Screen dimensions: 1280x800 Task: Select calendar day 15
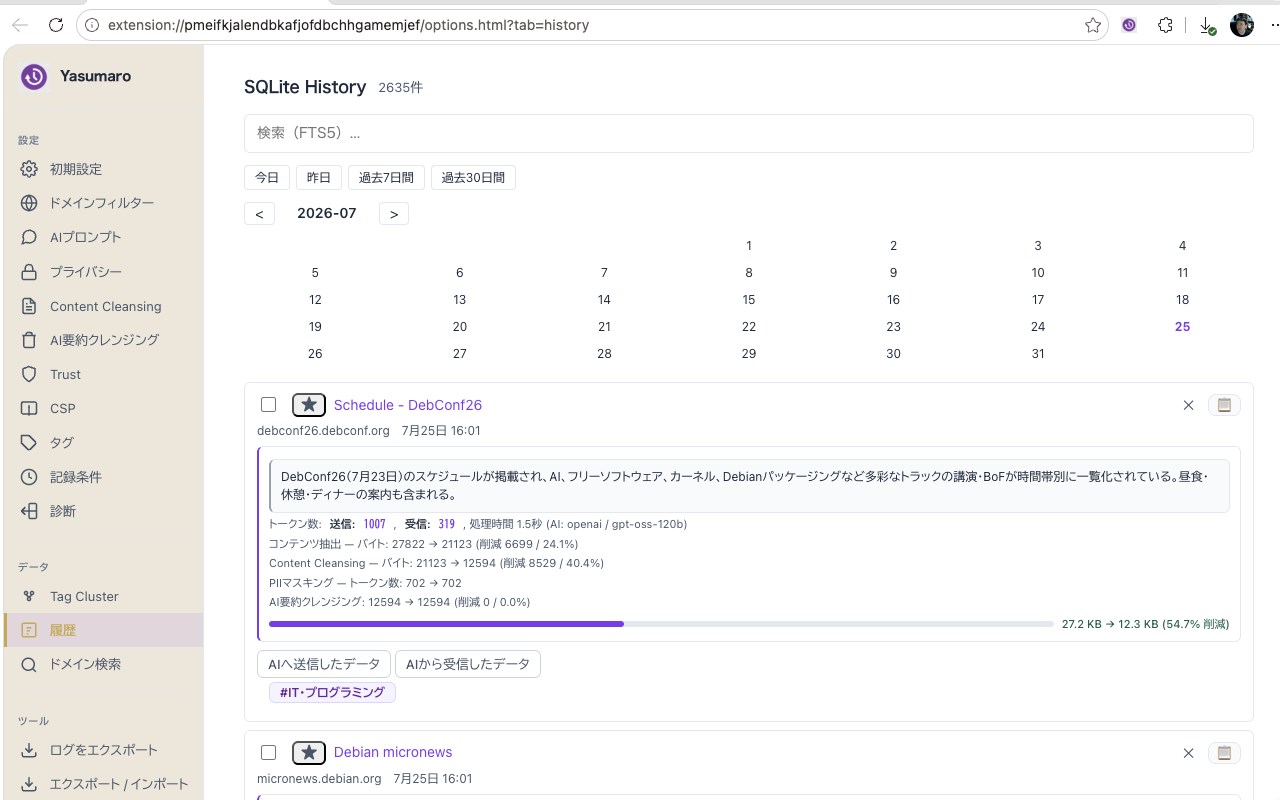(749, 300)
